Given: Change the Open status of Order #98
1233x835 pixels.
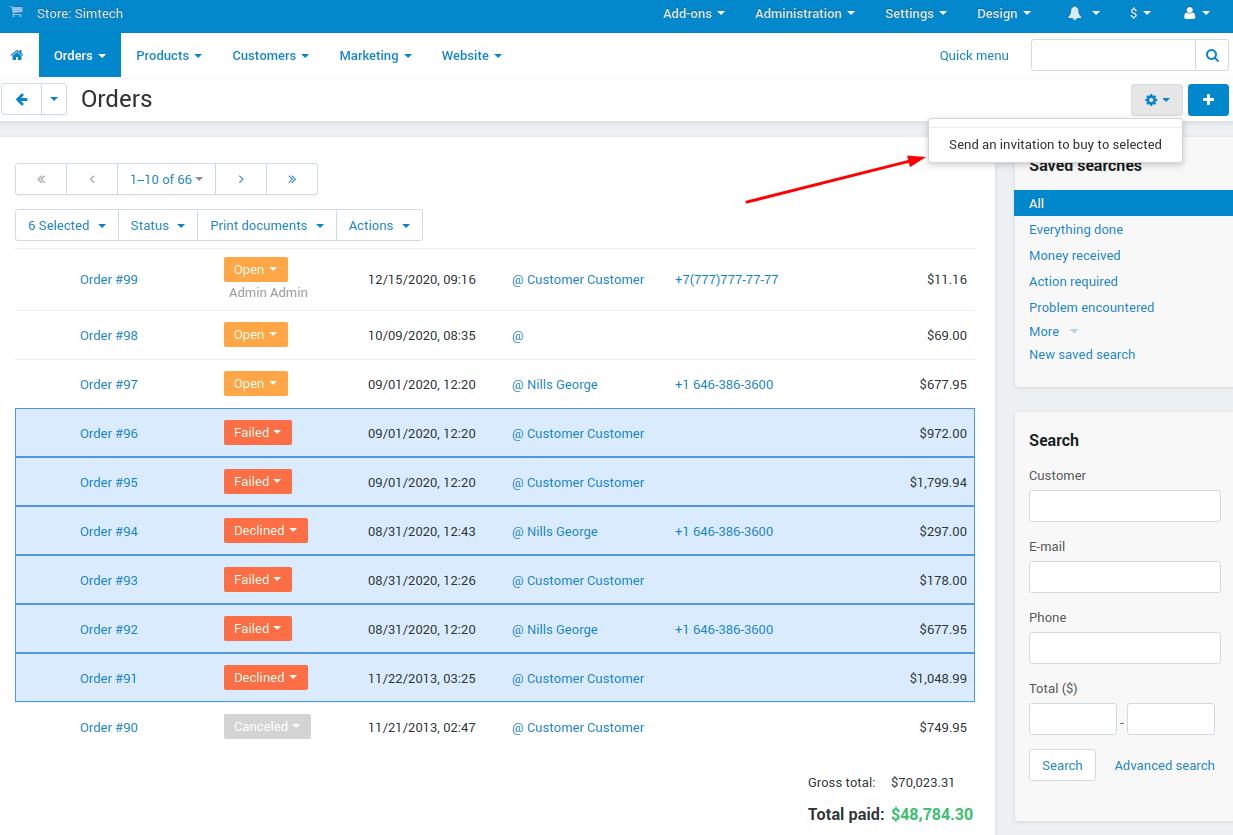Looking at the screenshot, I should pyautogui.click(x=256, y=335).
